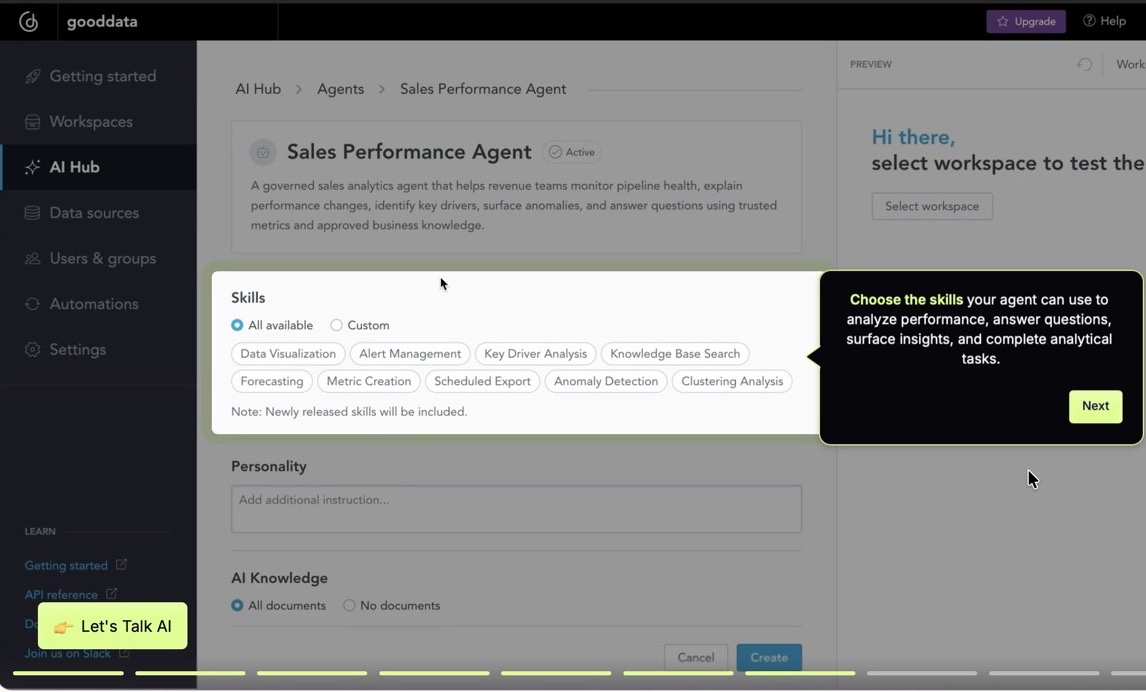Open Settings in sidebar

tap(99, 349)
